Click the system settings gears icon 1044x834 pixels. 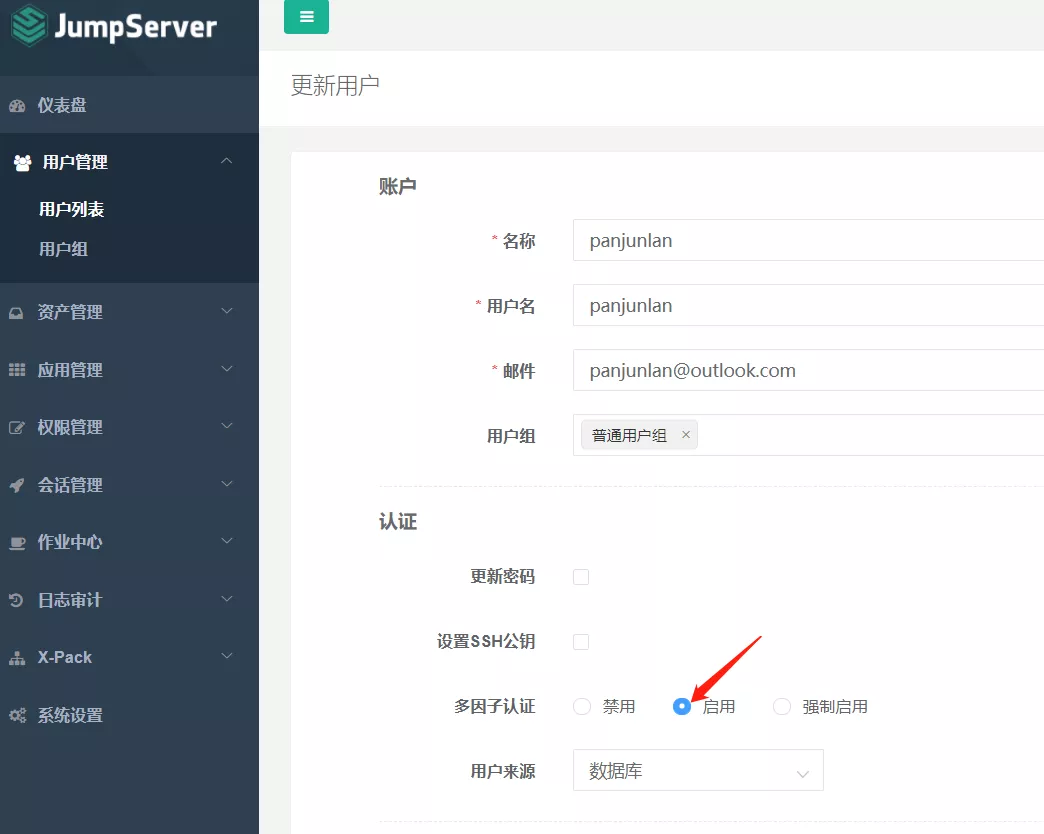[17, 715]
